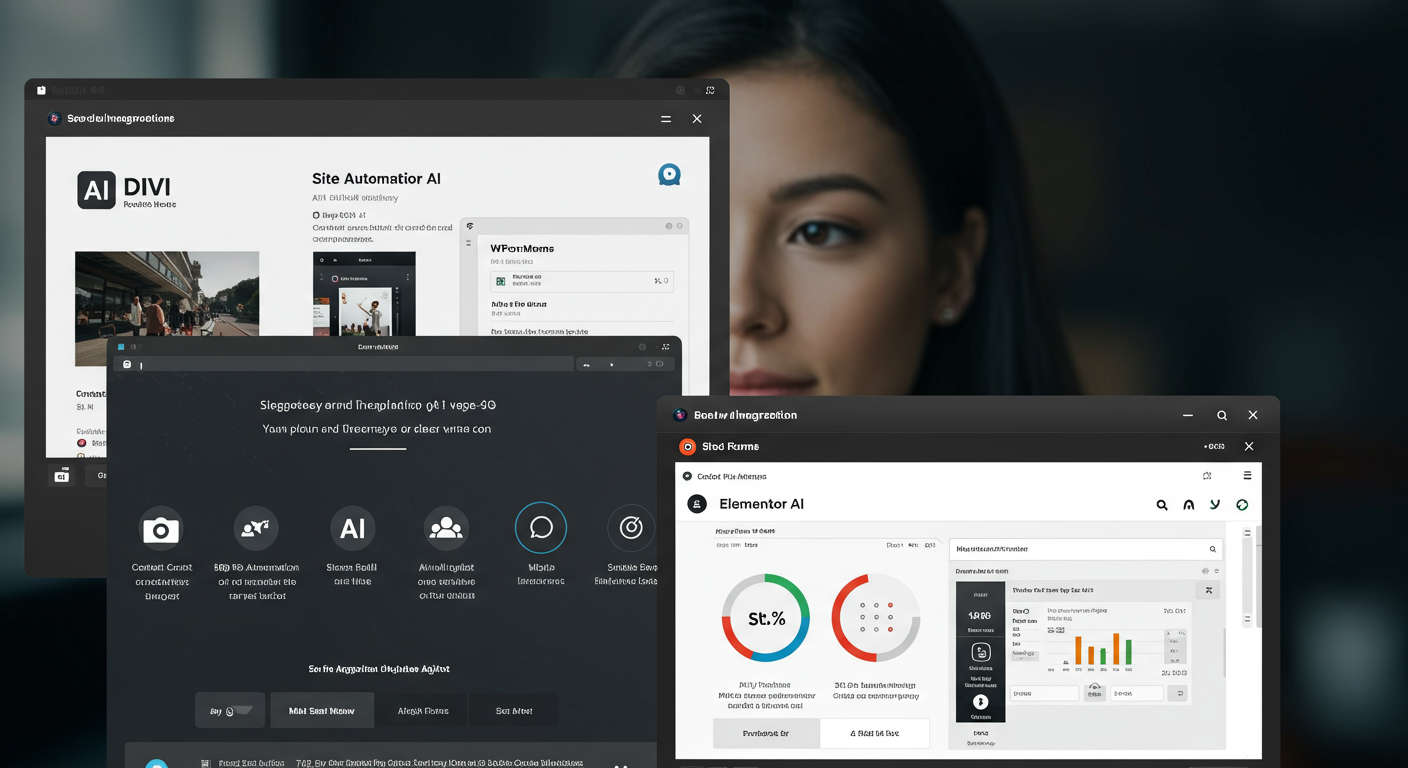The height and width of the screenshot is (768, 1408).
Task: Click the dark Elementor avatar badge icon
Action: pyautogui.click(x=697, y=503)
